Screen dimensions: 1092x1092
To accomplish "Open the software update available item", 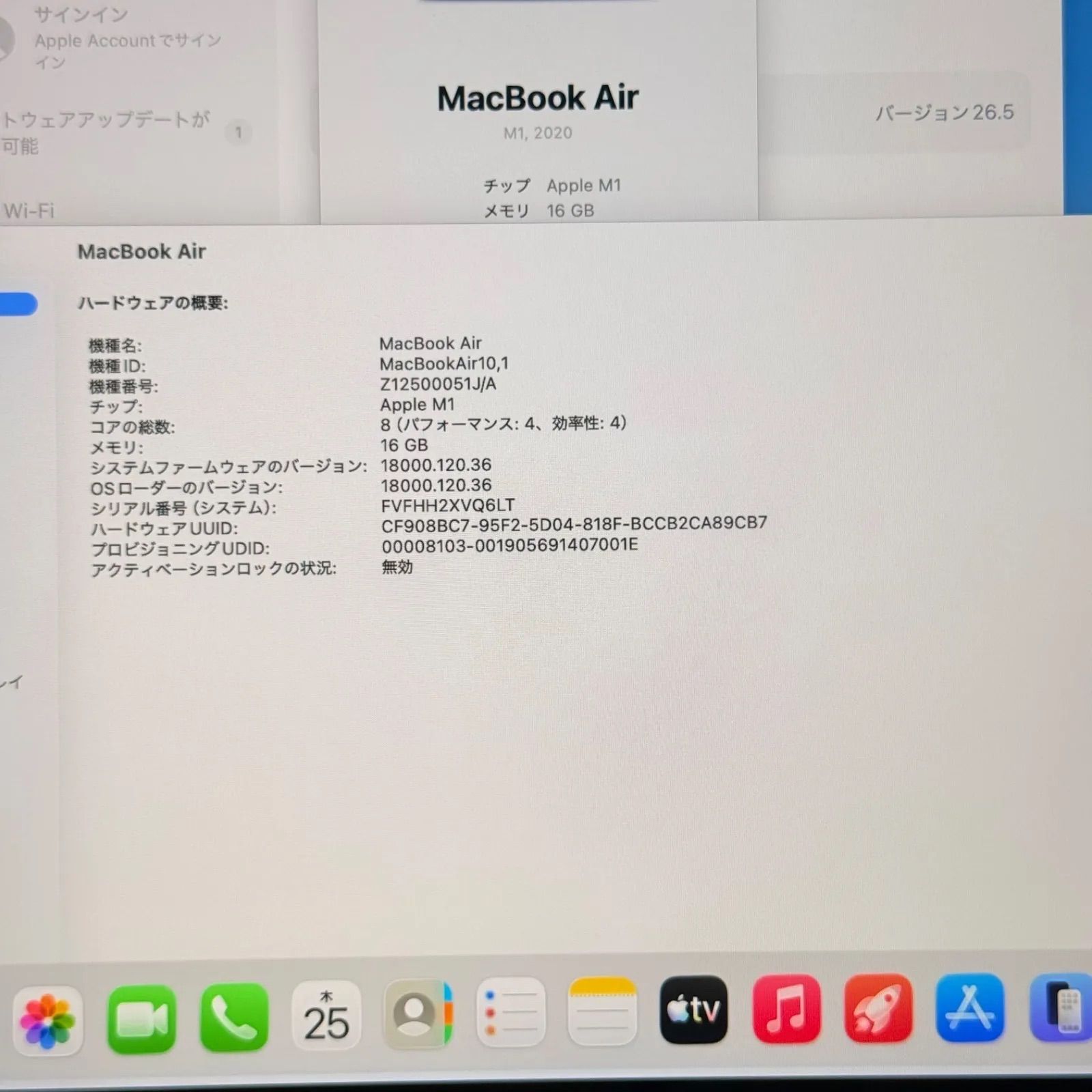I will [x=126, y=132].
